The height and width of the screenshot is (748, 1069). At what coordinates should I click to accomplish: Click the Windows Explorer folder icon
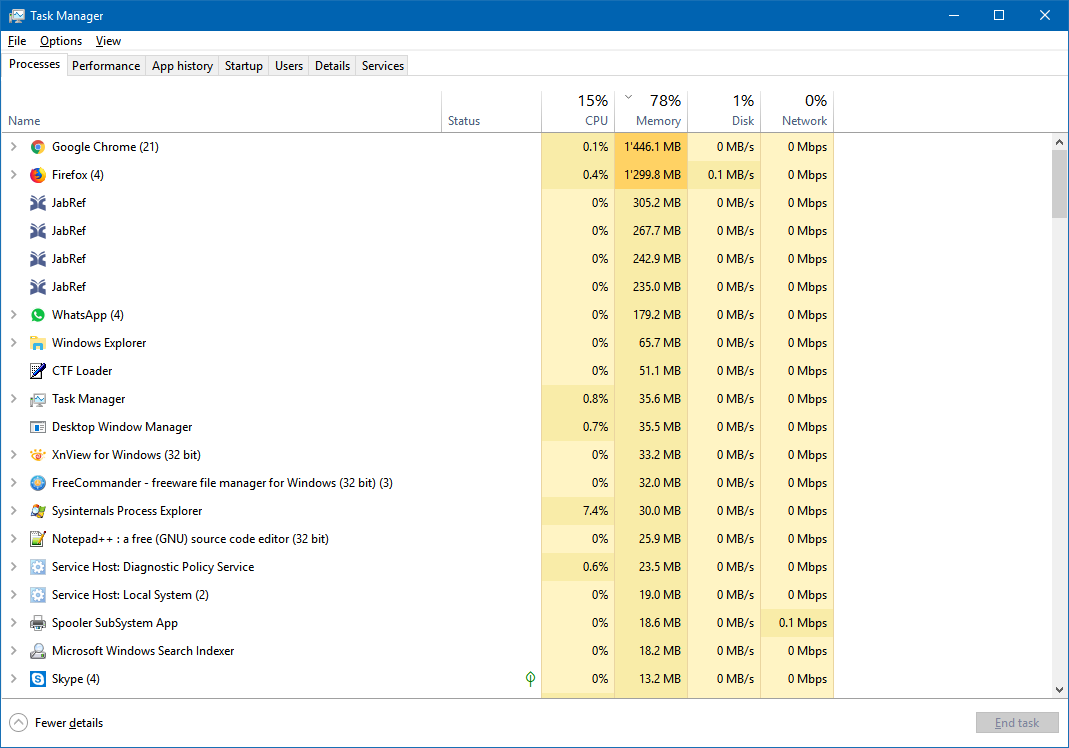coord(37,342)
